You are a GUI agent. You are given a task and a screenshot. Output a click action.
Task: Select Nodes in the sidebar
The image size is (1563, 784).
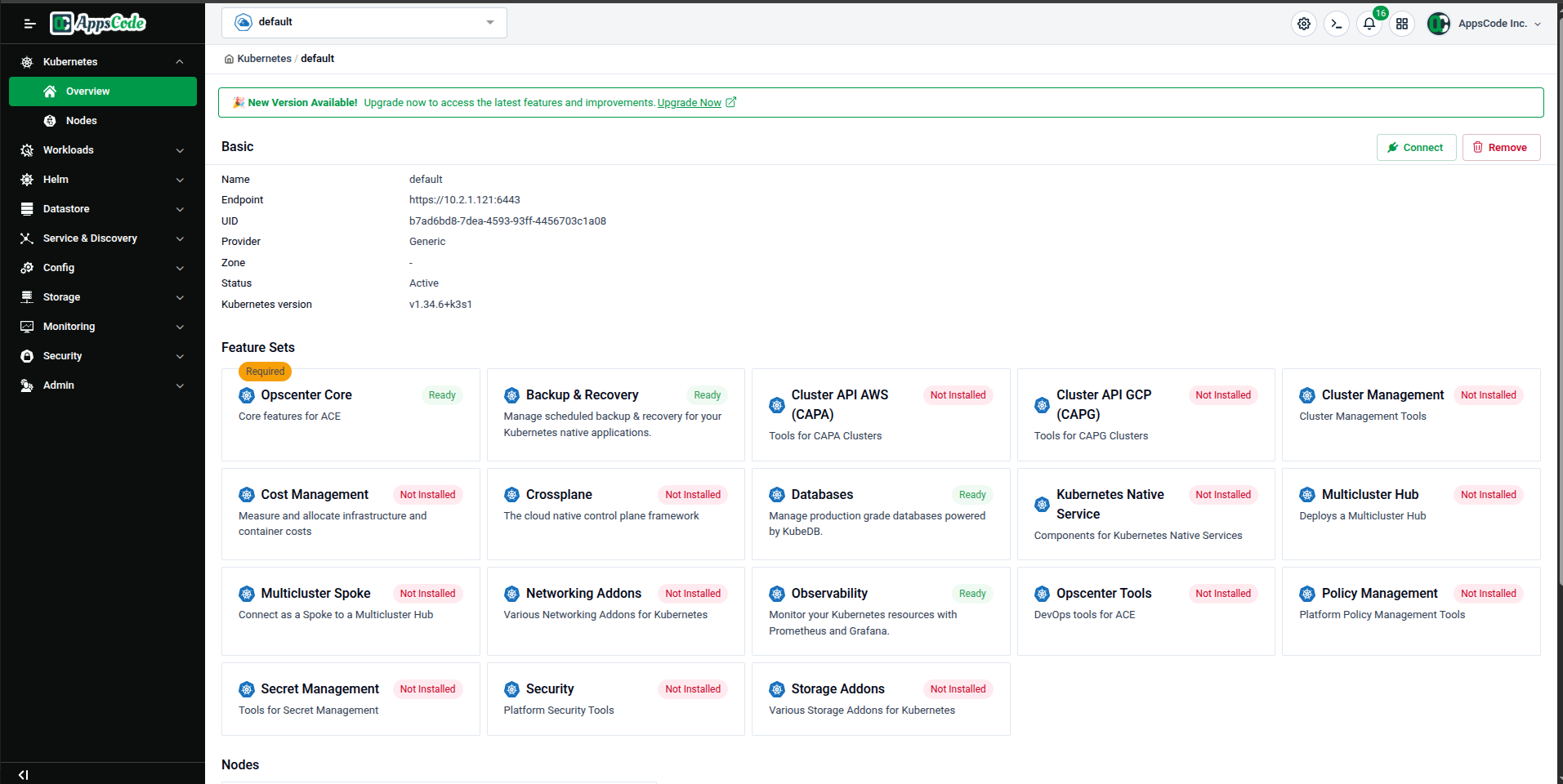[x=82, y=120]
